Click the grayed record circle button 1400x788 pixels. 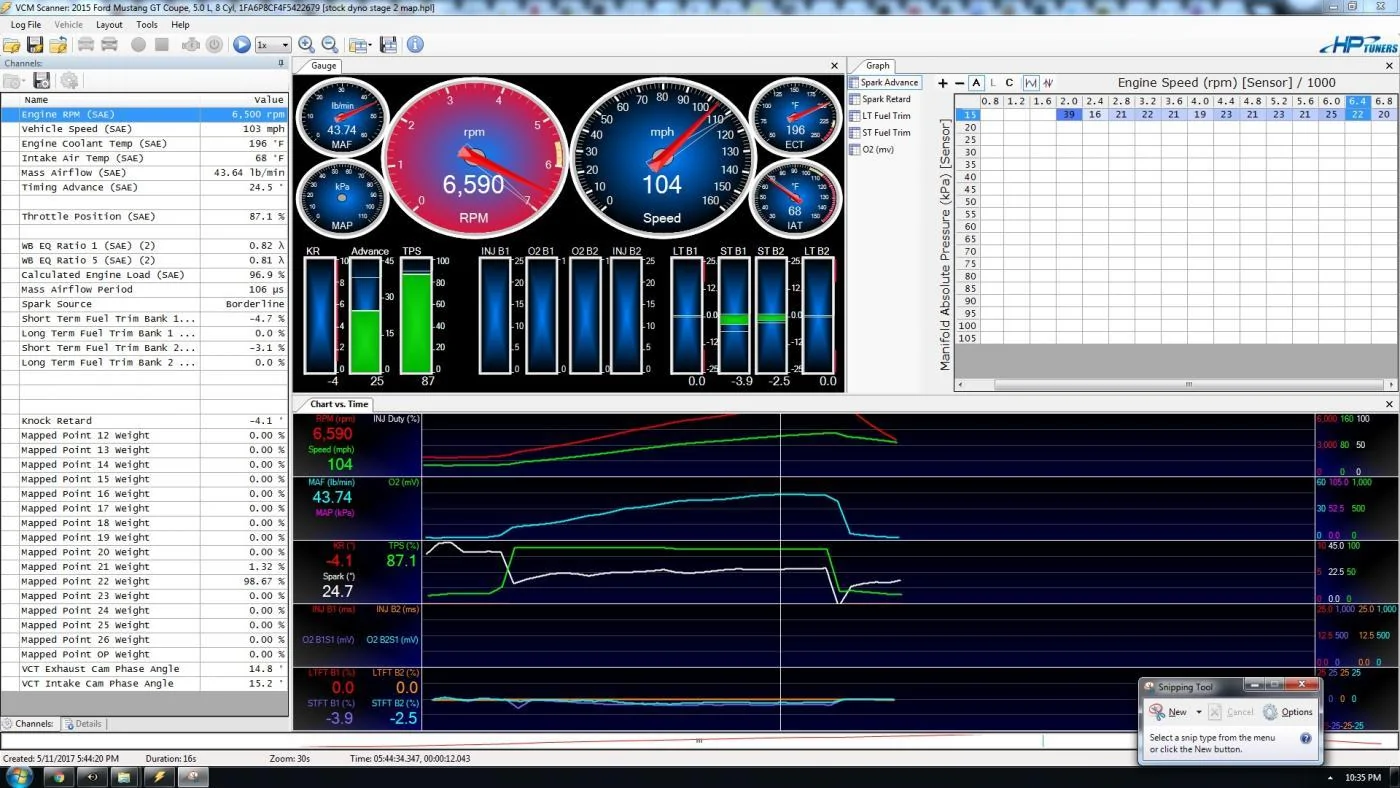click(x=139, y=45)
